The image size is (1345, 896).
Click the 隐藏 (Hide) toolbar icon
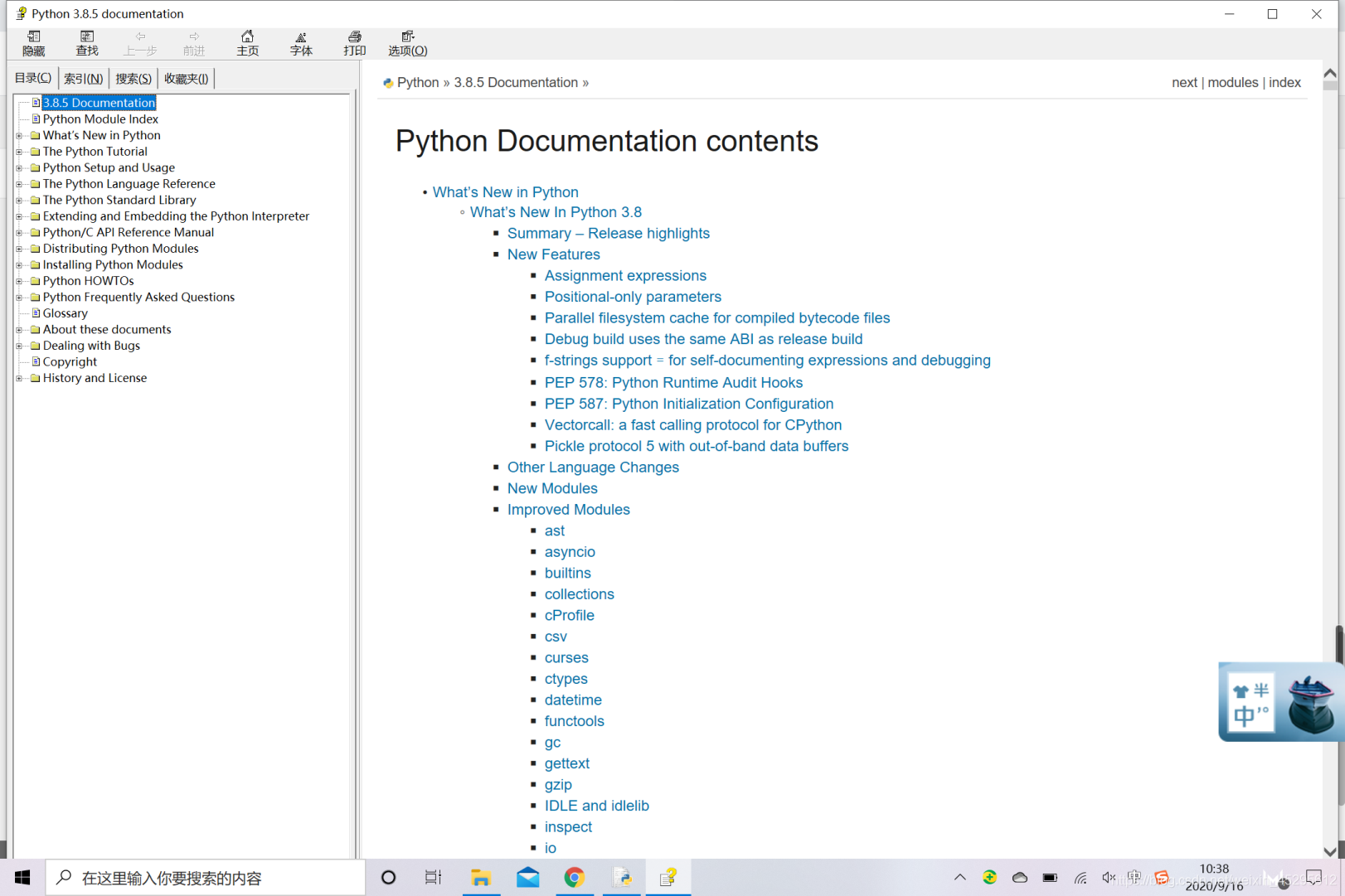[x=34, y=43]
